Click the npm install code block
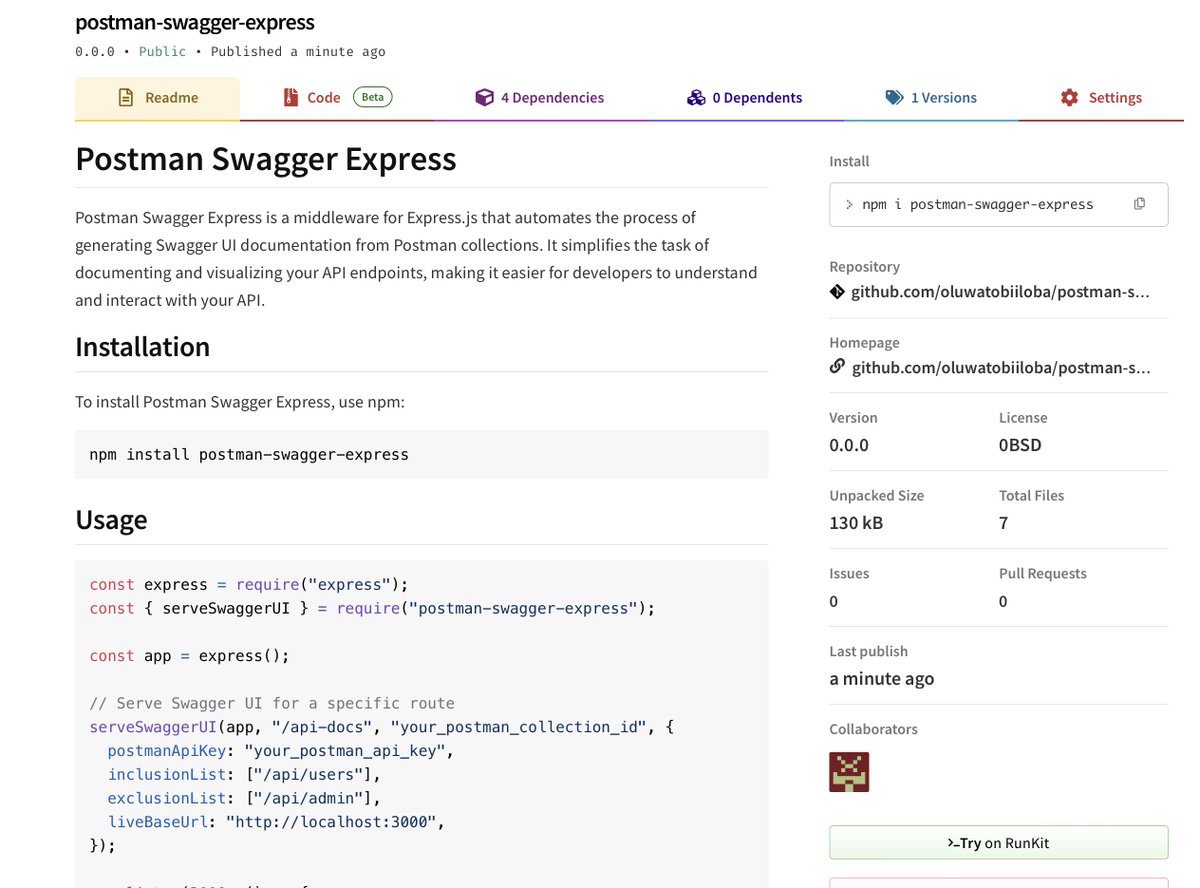1200x888 pixels. [421, 454]
